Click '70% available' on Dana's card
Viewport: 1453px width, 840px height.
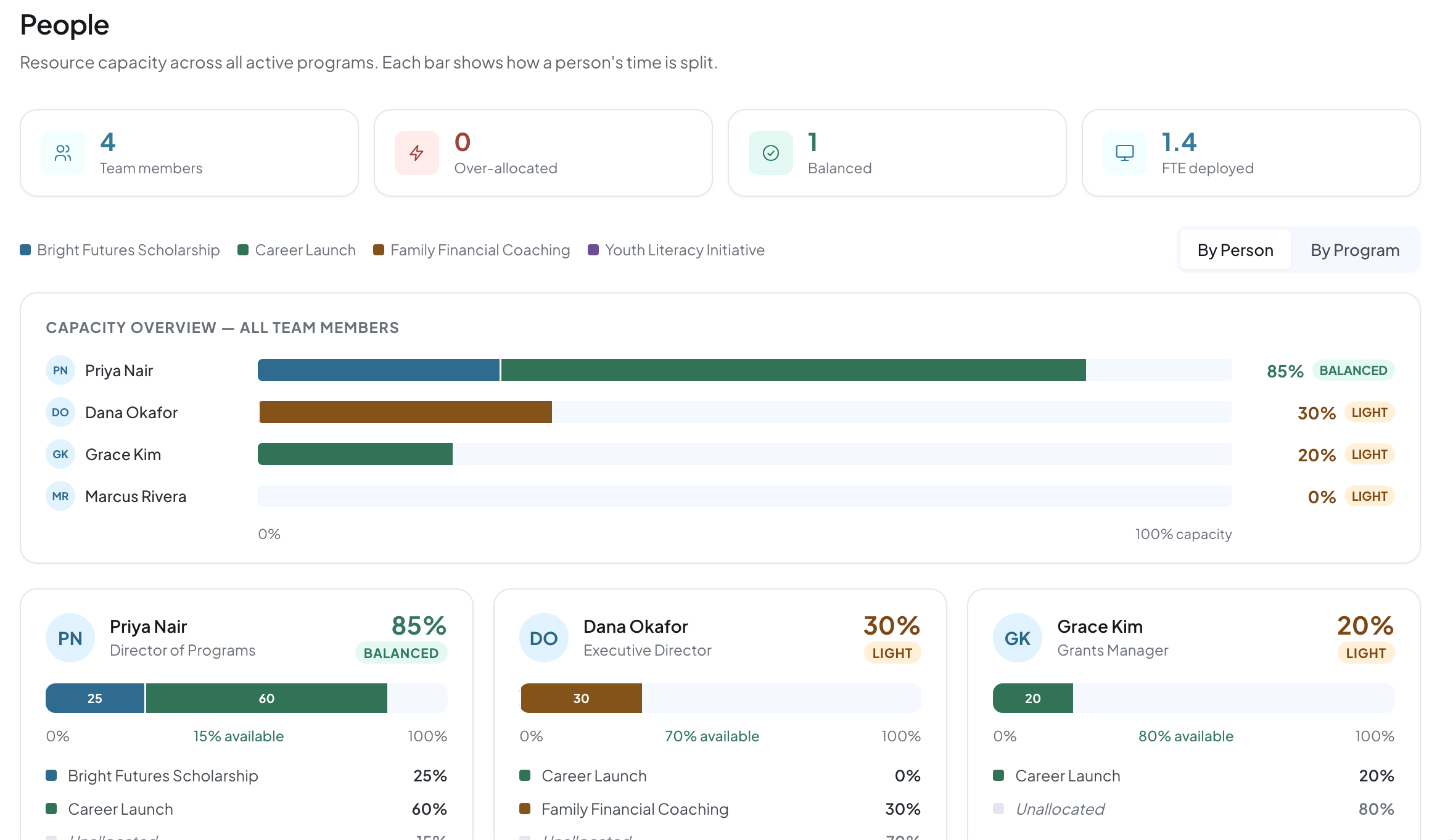pyautogui.click(x=712, y=736)
